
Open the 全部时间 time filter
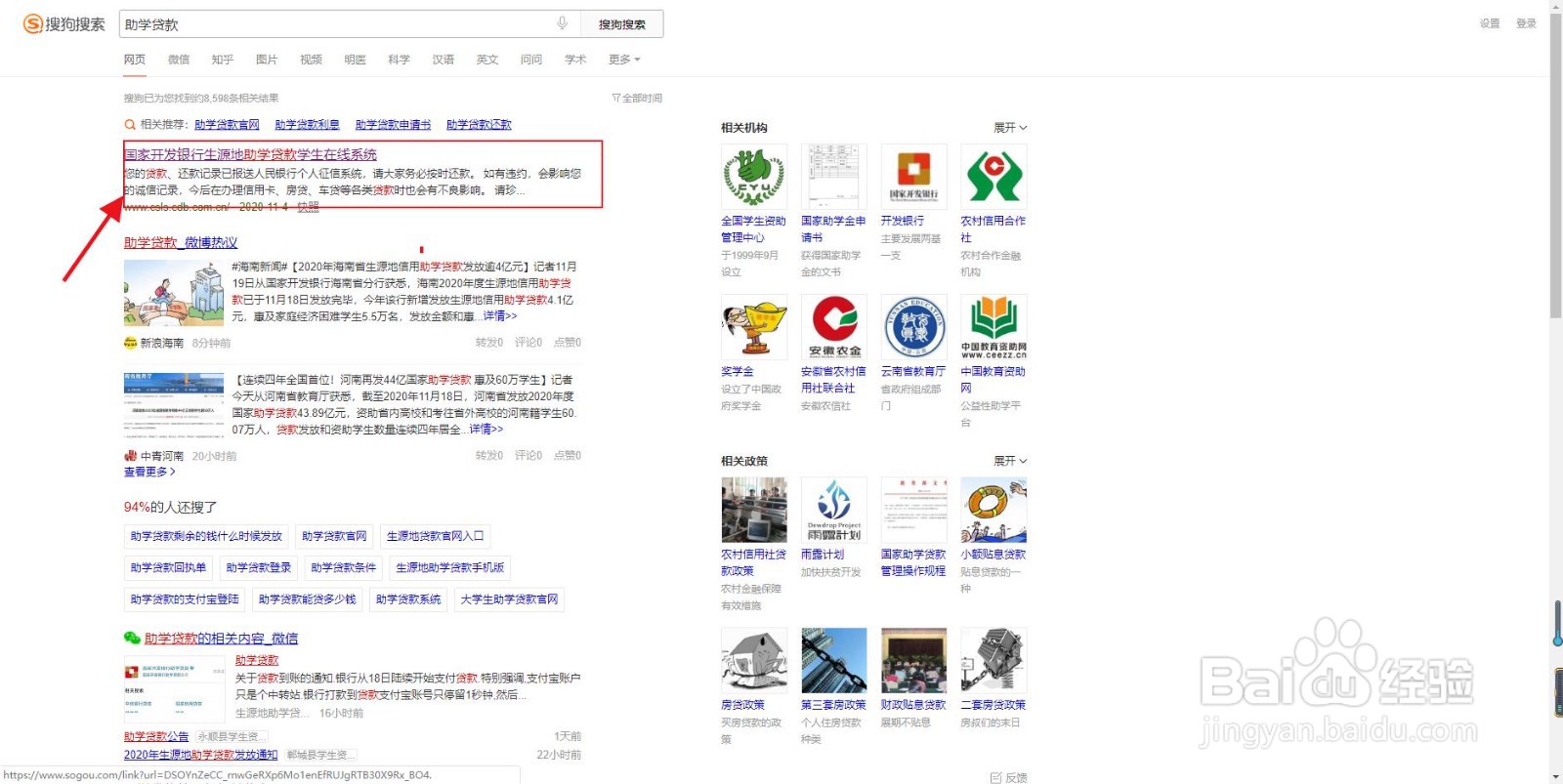pos(637,98)
